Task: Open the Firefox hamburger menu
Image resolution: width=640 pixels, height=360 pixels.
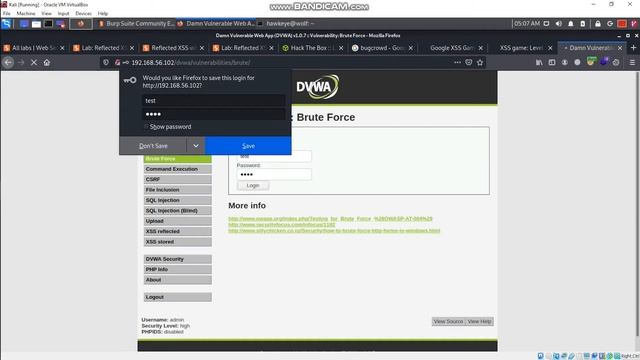Action: (x=632, y=62)
